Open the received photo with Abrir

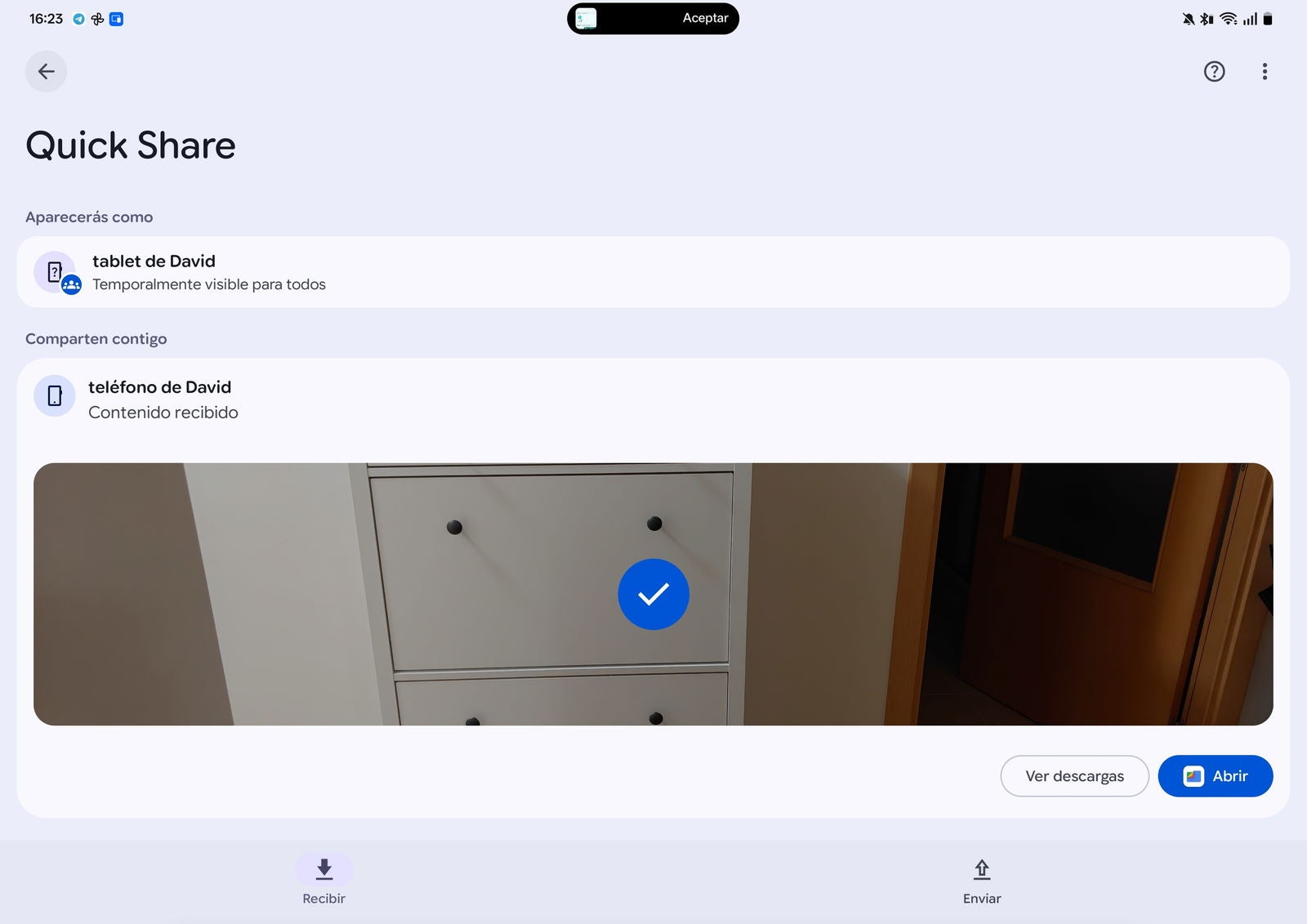click(1215, 775)
